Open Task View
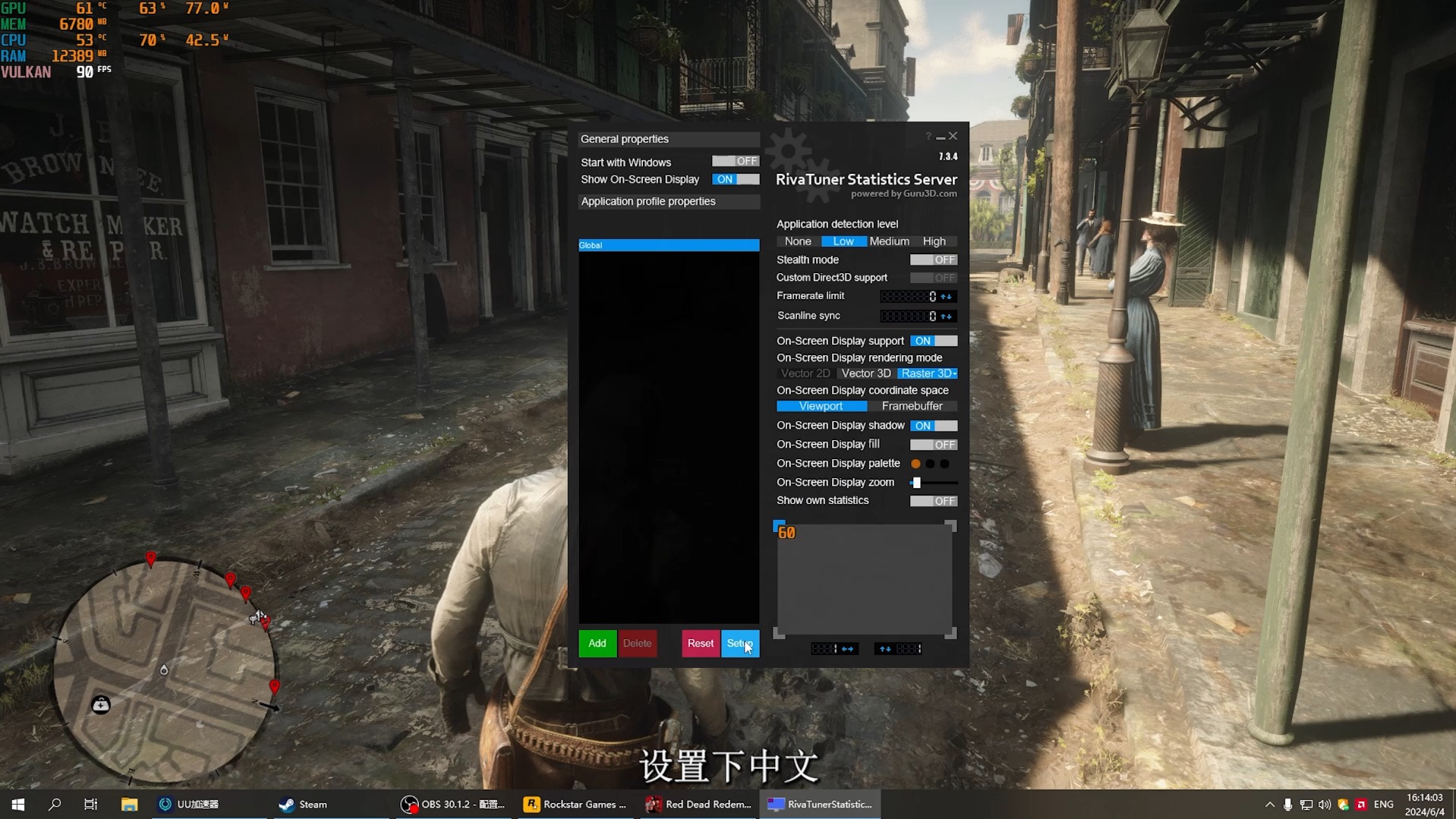 [90, 805]
